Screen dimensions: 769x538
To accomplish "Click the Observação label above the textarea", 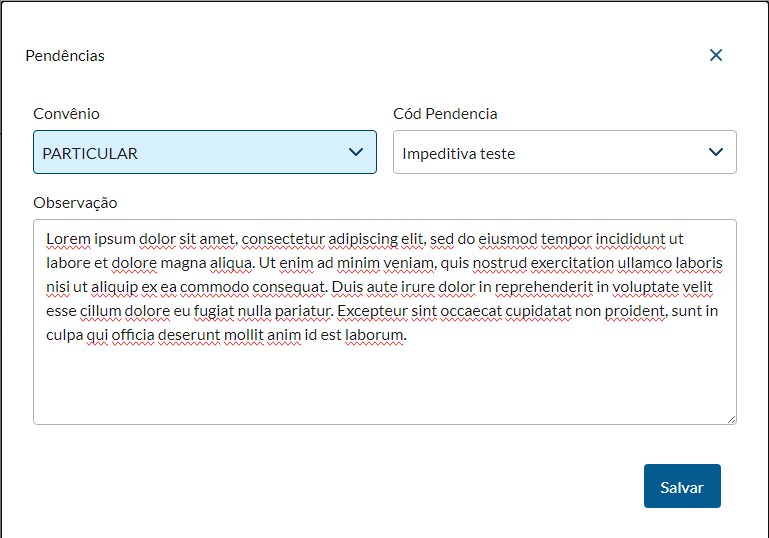I will pyautogui.click(x=75, y=203).
